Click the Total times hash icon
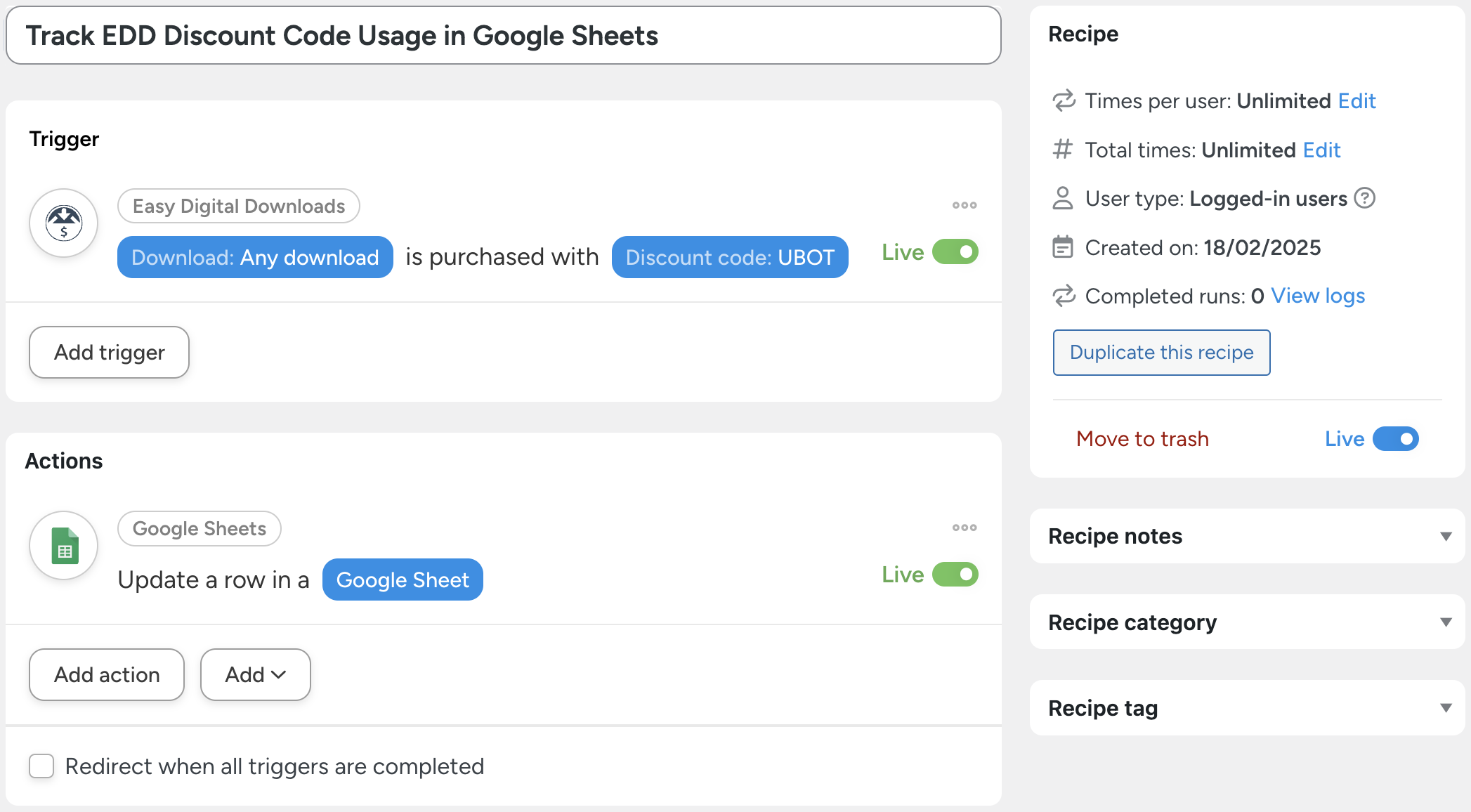 [x=1063, y=150]
